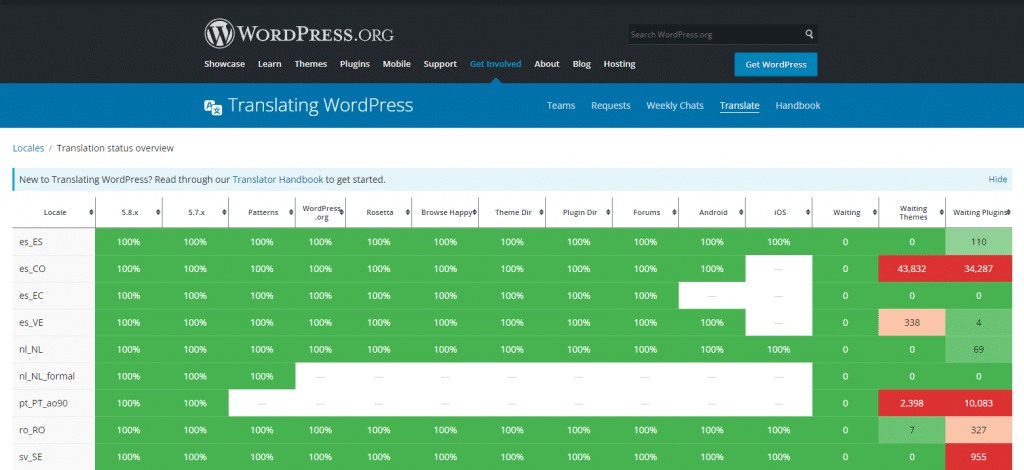Click the 7 waiting themes cell
Image resolution: width=1024 pixels, height=470 pixels.
(912, 430)
